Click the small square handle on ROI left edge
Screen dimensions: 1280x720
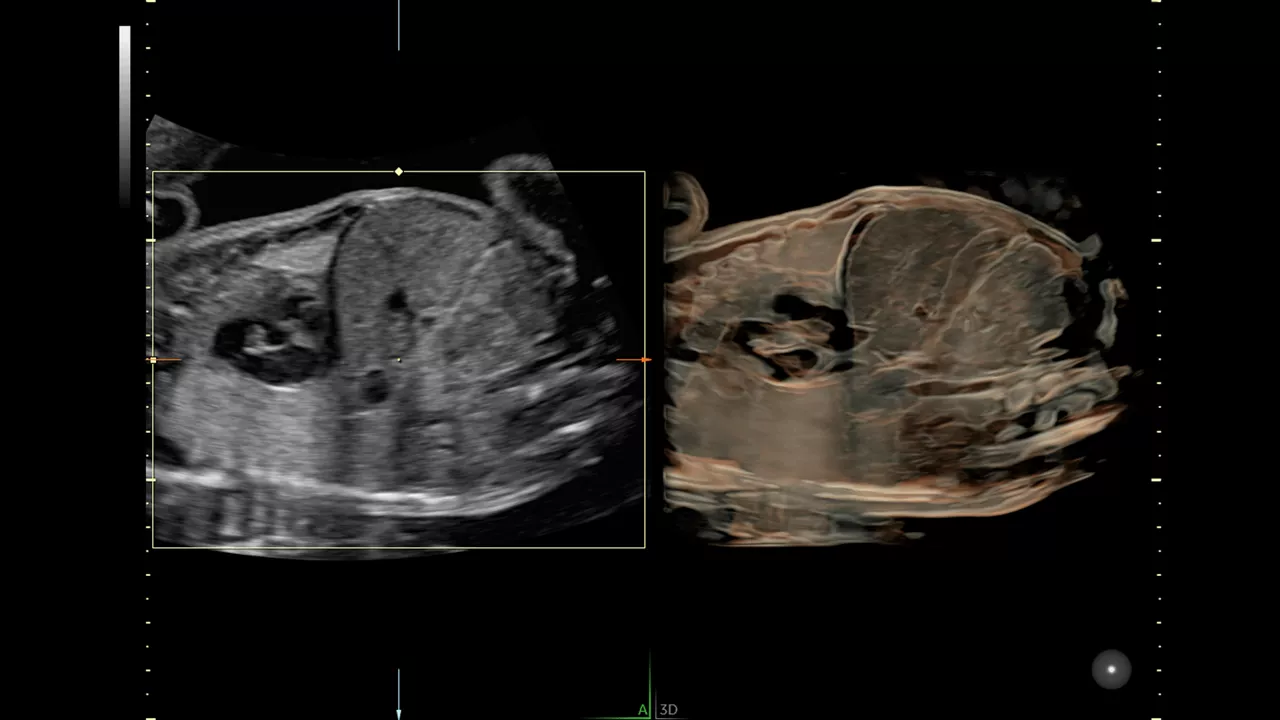[x=152, y=360]
